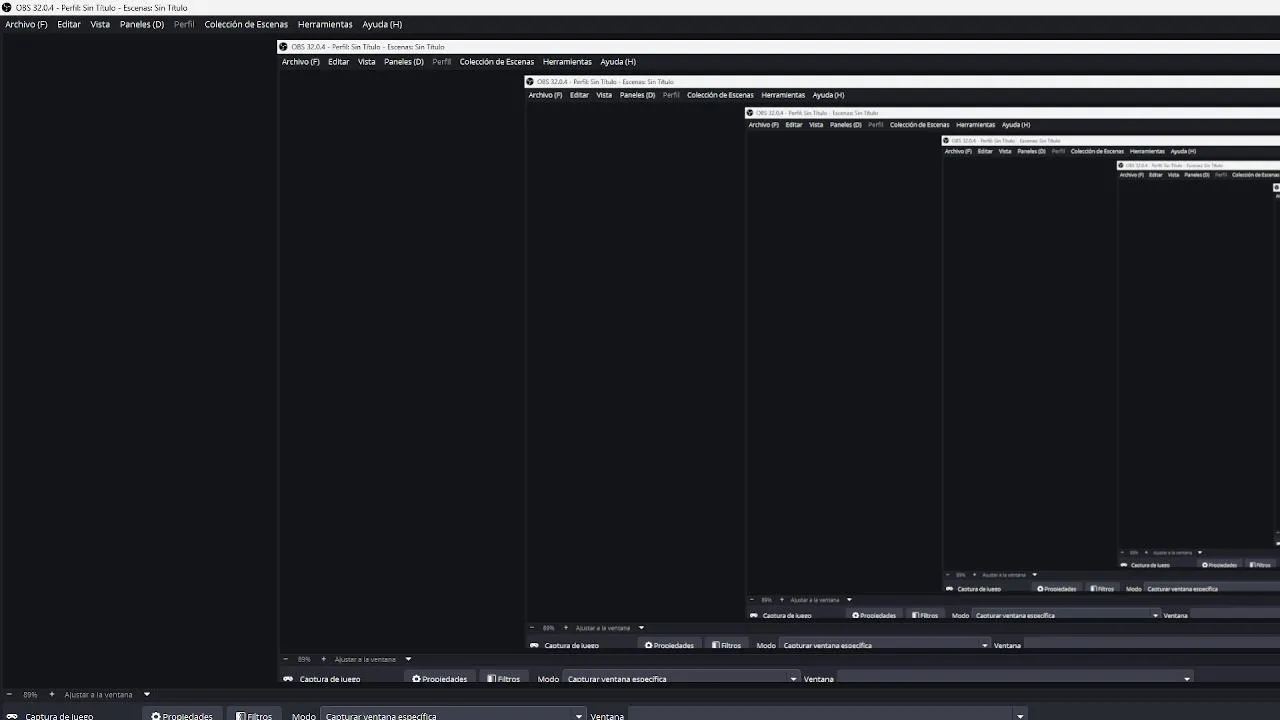
Task: Zoom out preview with outermost minus icon
Action: 9,694
